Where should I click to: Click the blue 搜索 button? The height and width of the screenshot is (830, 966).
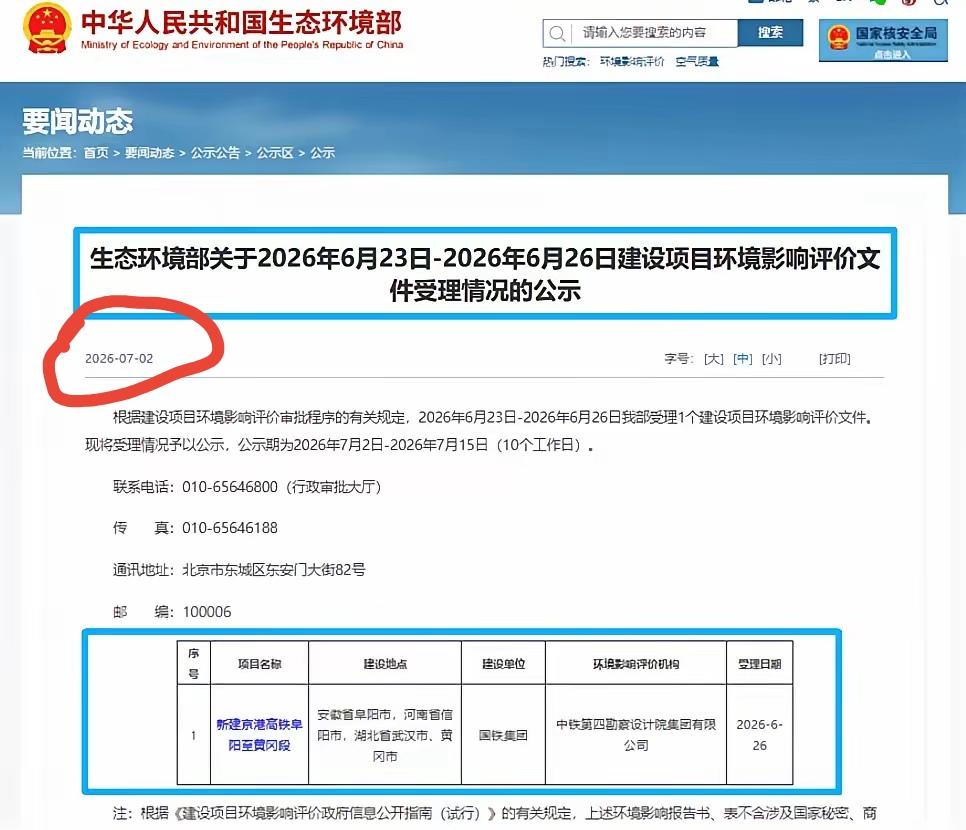(770, 33)
